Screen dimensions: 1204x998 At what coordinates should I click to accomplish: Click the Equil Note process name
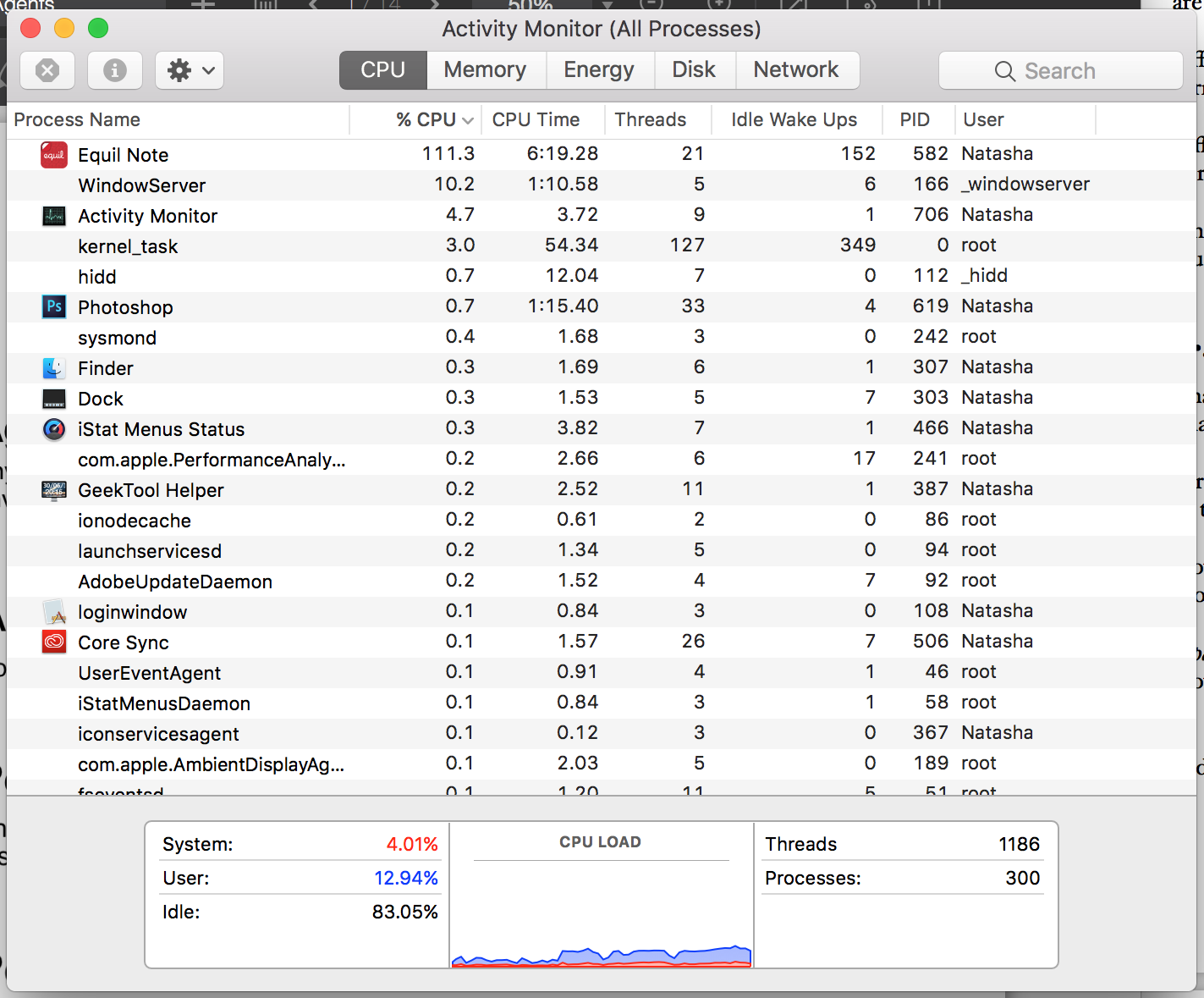tap(124, 155)
